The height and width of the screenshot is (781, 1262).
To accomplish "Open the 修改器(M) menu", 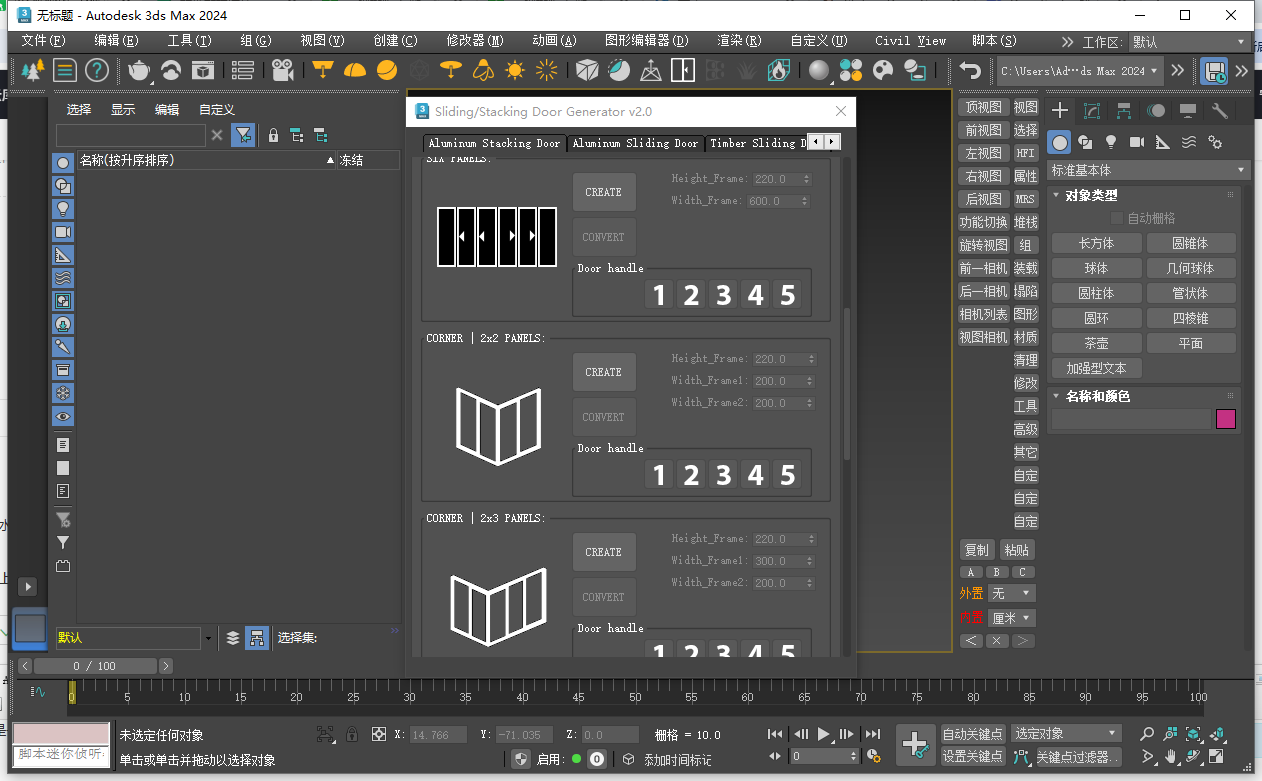I will tap(474, 41).
